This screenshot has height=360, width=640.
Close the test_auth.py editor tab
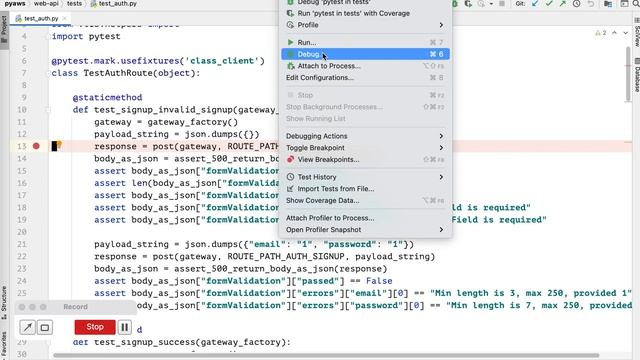(x=64, y=18)
